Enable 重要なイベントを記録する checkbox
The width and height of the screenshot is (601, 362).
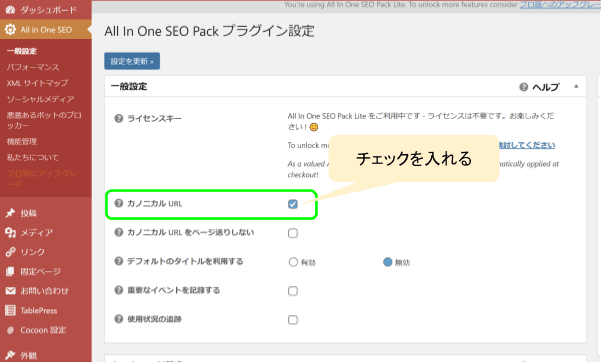[x=293, y=291]
